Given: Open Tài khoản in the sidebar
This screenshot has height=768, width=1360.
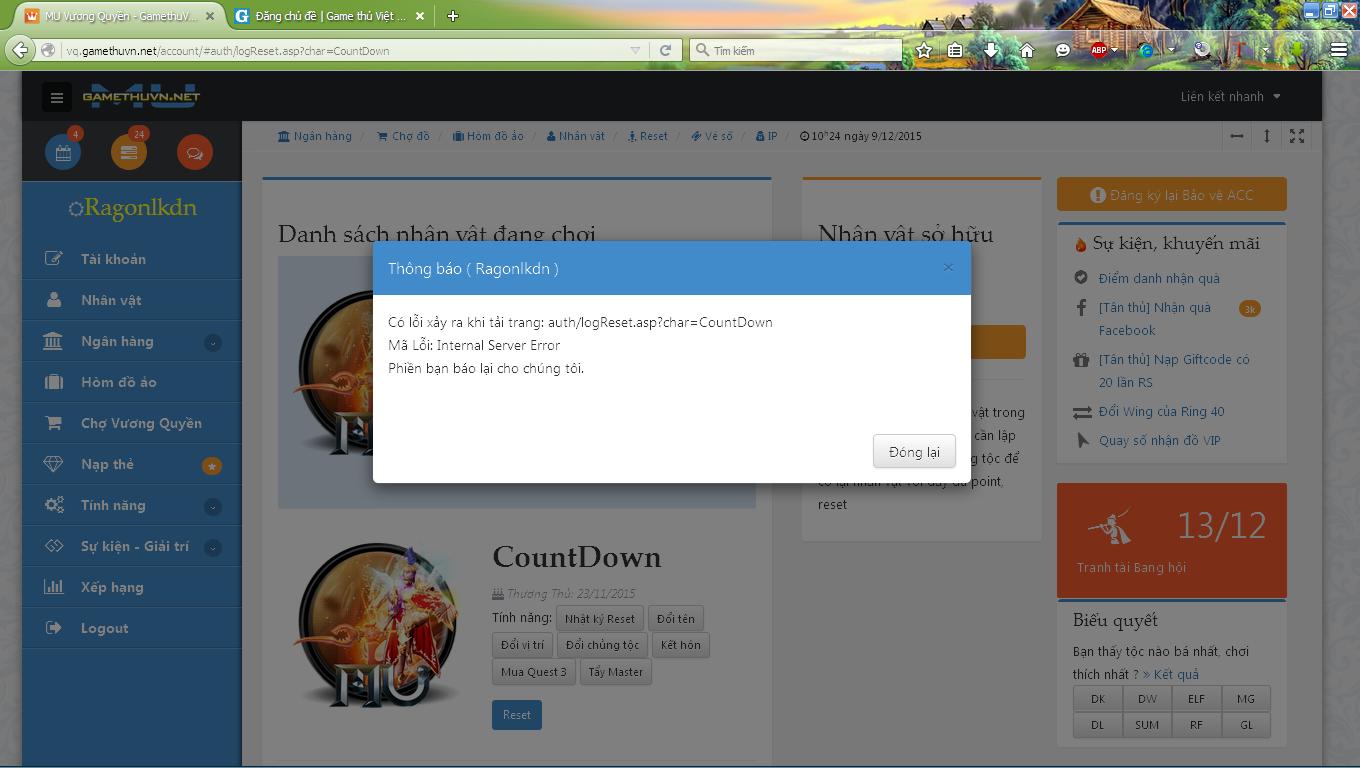Looking at the screenshot, I should [x=132, y=259].
